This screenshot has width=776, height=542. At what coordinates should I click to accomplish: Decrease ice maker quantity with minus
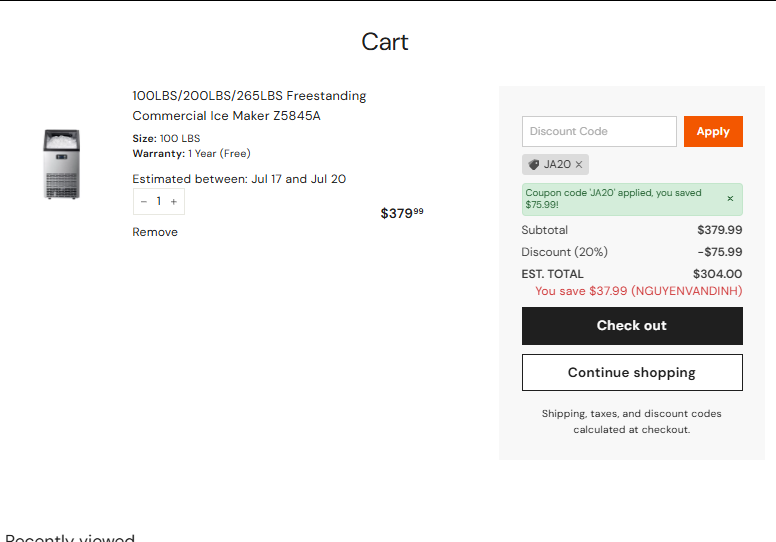[144, 201]
